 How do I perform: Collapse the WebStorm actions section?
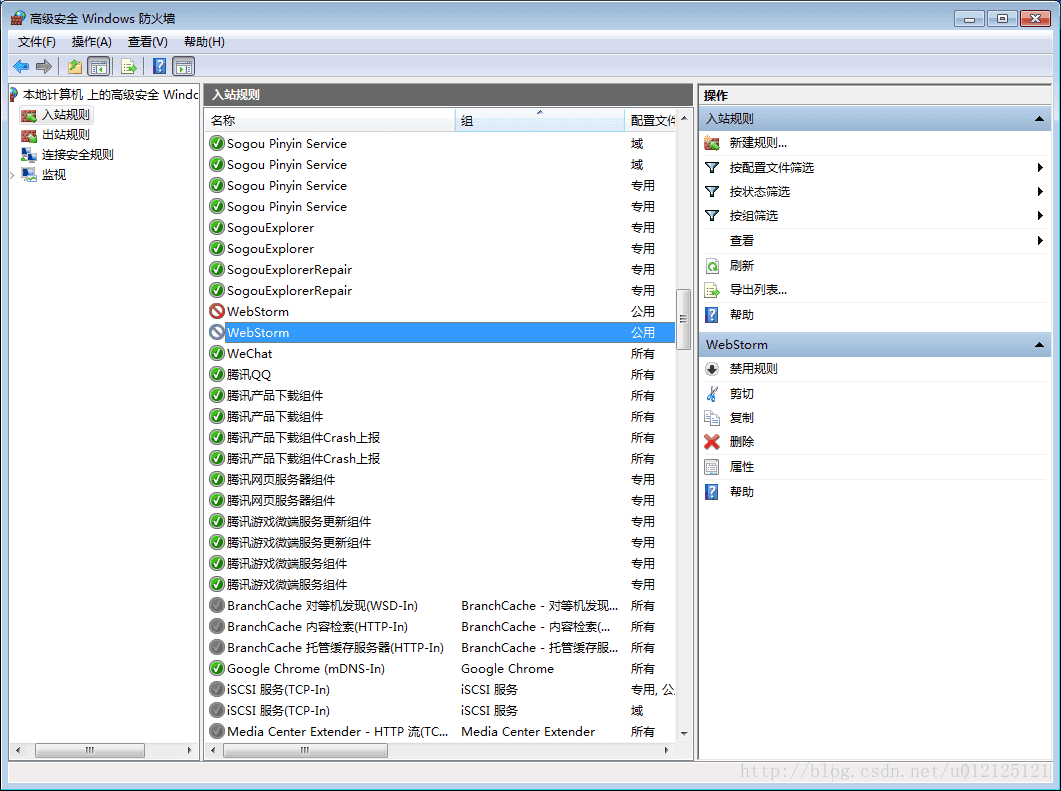click(1039, 345)
